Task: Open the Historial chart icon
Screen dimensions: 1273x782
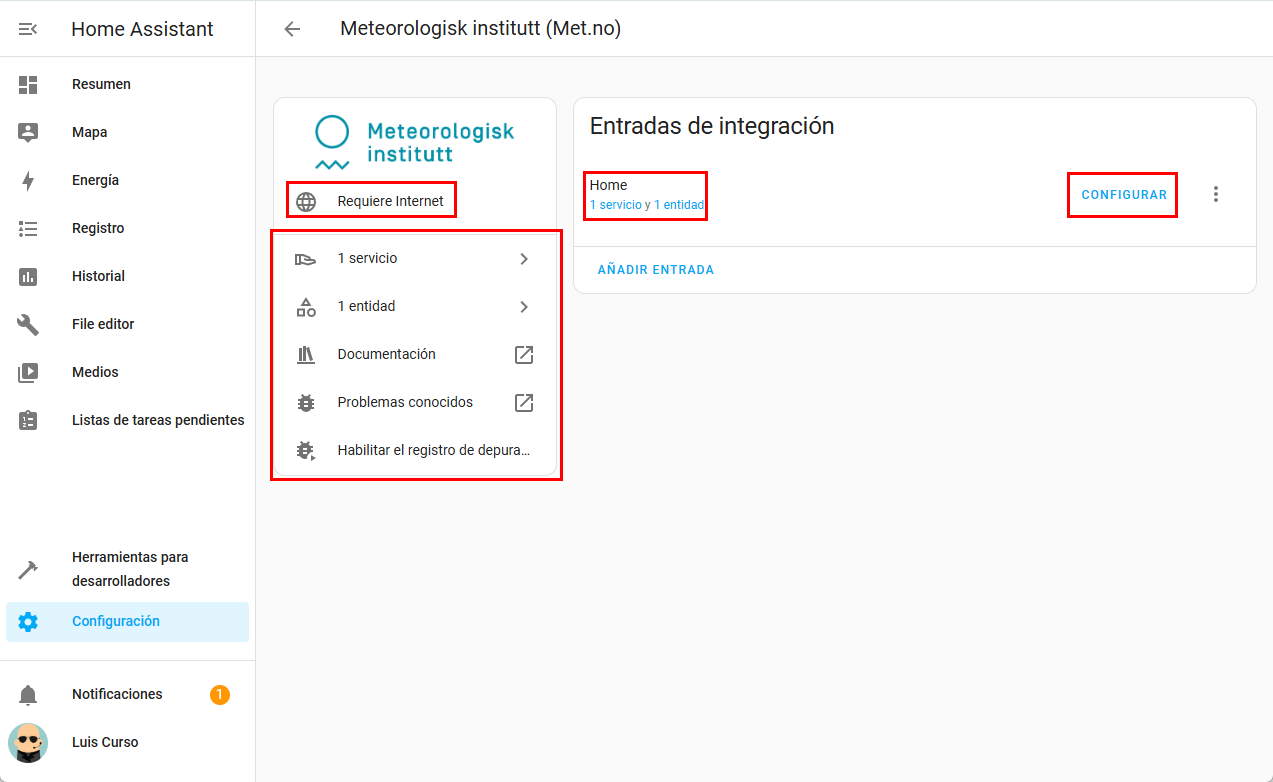Action: 28,277
